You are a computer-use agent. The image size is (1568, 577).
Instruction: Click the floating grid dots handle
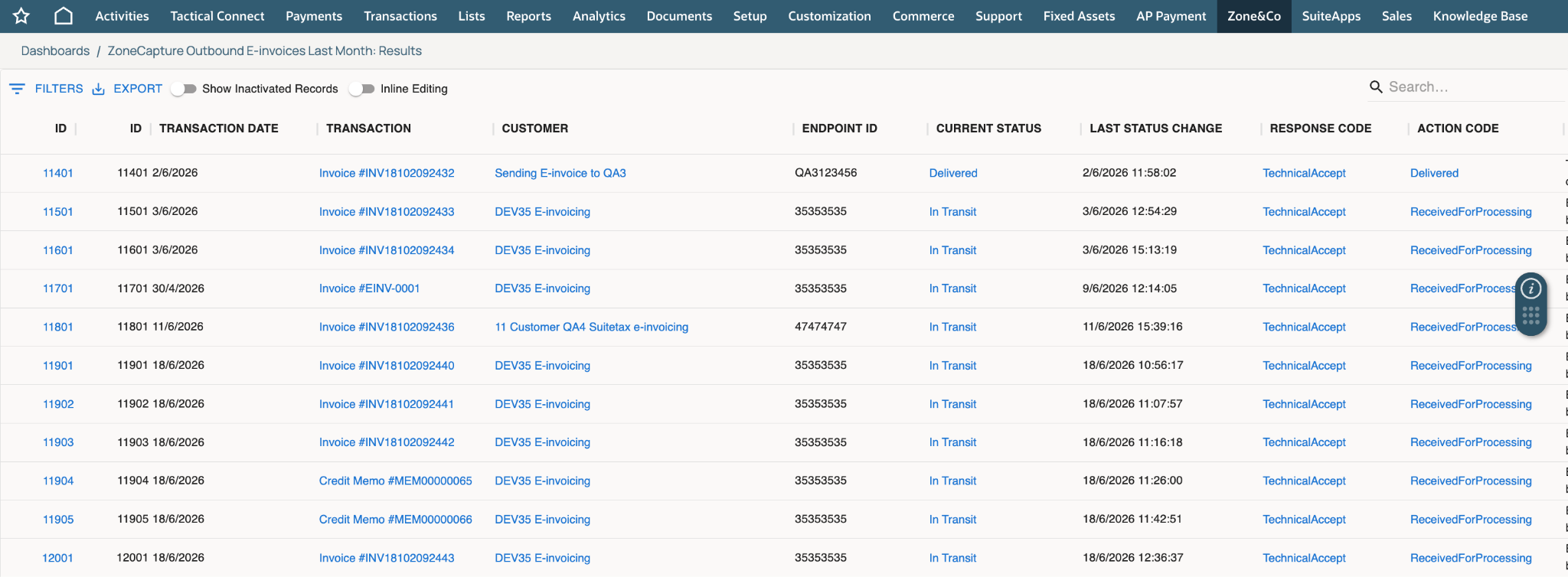1530,315
